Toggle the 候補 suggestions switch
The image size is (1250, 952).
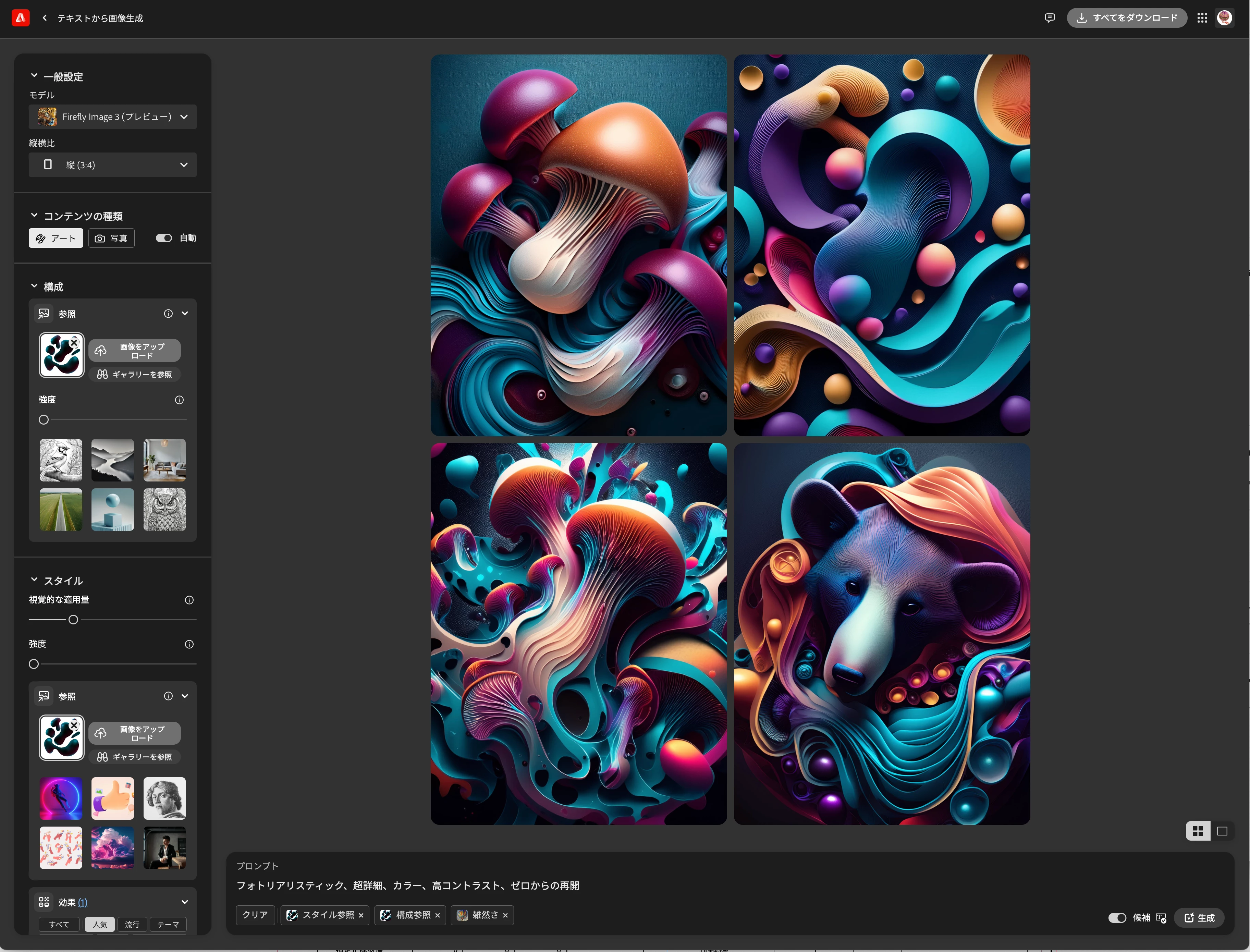(1117, 918)
